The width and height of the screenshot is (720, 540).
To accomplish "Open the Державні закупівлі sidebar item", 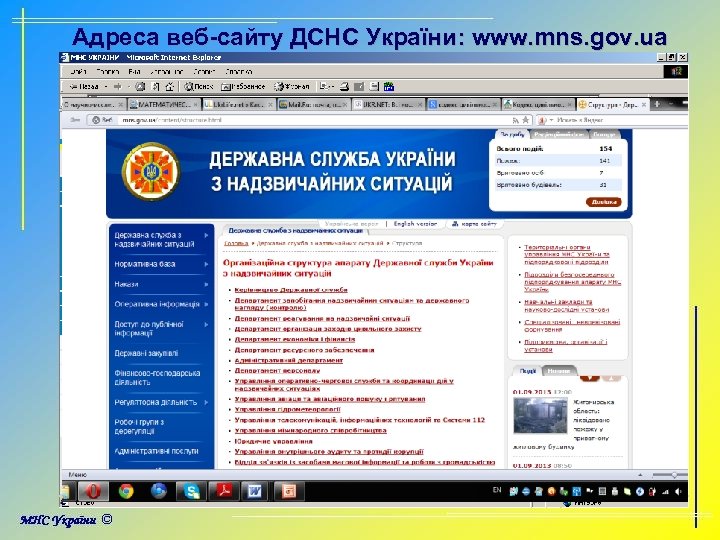I will tap(146, 353).
